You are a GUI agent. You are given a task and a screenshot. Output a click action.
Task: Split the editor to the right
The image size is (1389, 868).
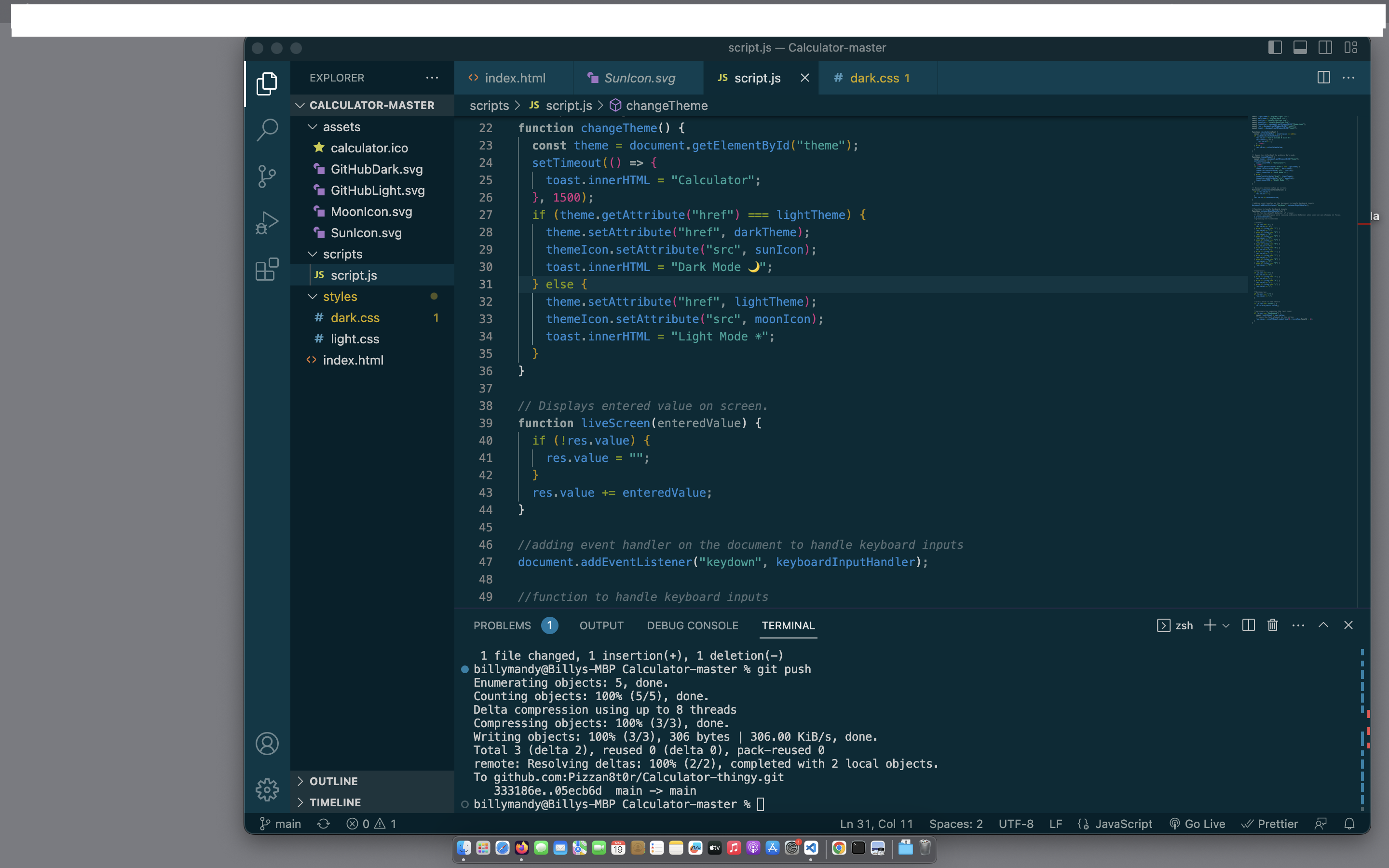tap(1323, 78)
